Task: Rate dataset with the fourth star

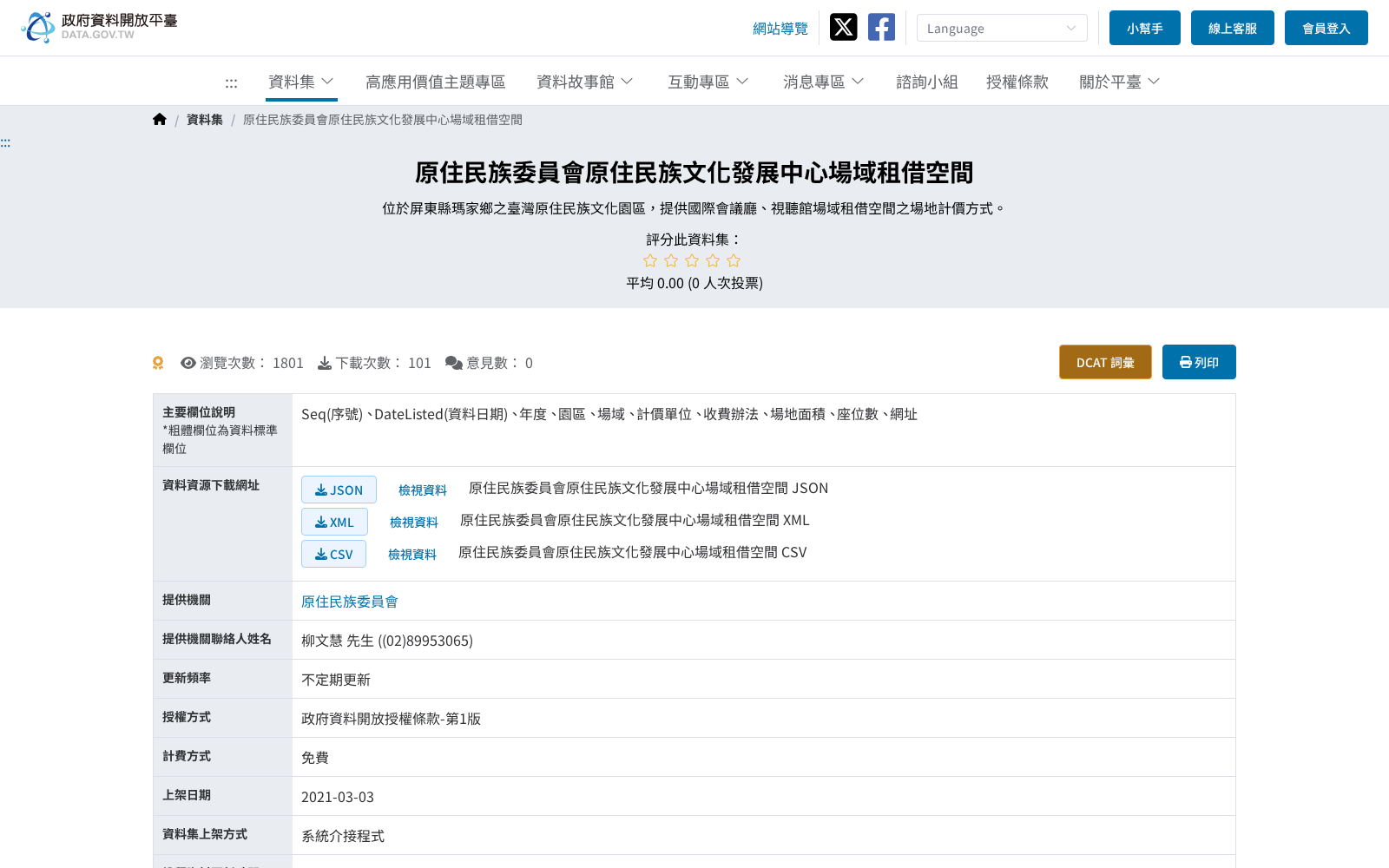Action: 713,260
